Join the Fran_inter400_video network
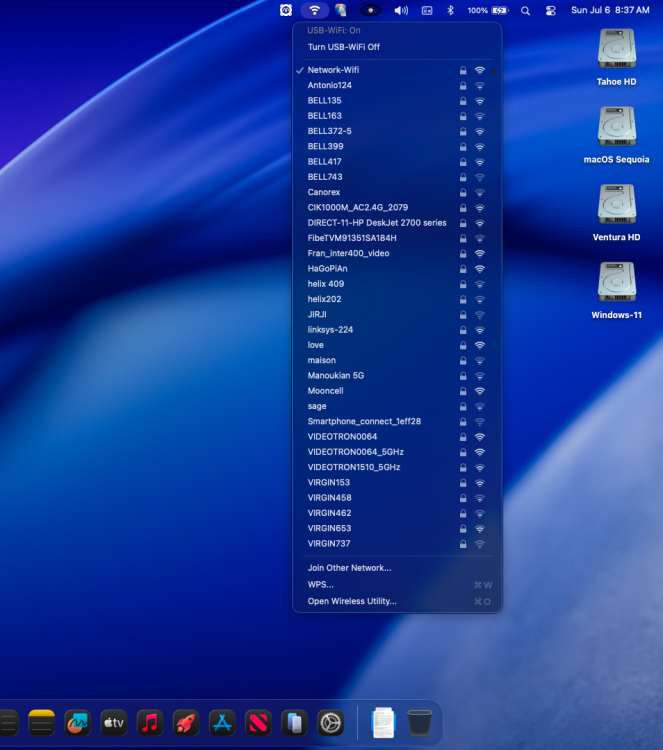This screenshot has width=663, height=750. [397, 254]
